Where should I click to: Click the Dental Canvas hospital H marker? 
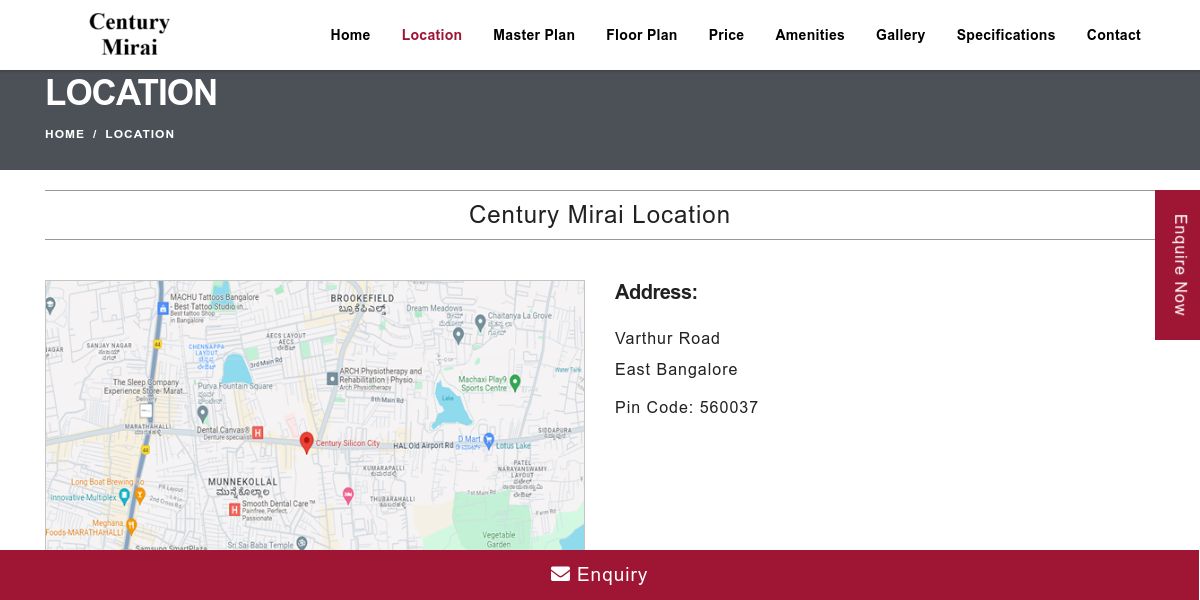(x=258, y=433)
